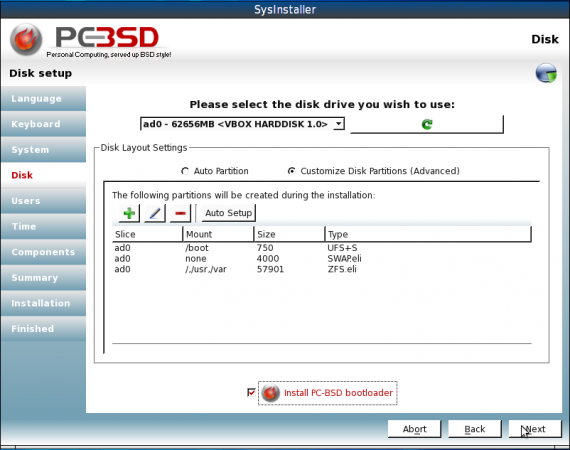Click the Back button
The width and height of the screenshot is (570, 450).
point(475,429)
